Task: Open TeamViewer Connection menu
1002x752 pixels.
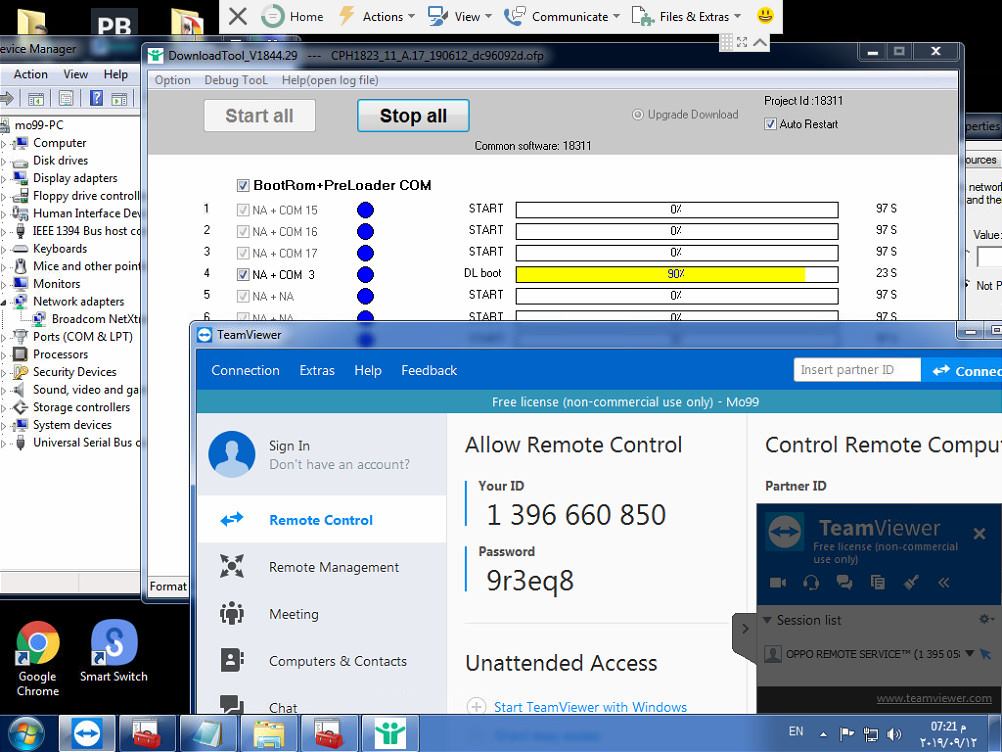Action: pos(245,370)
